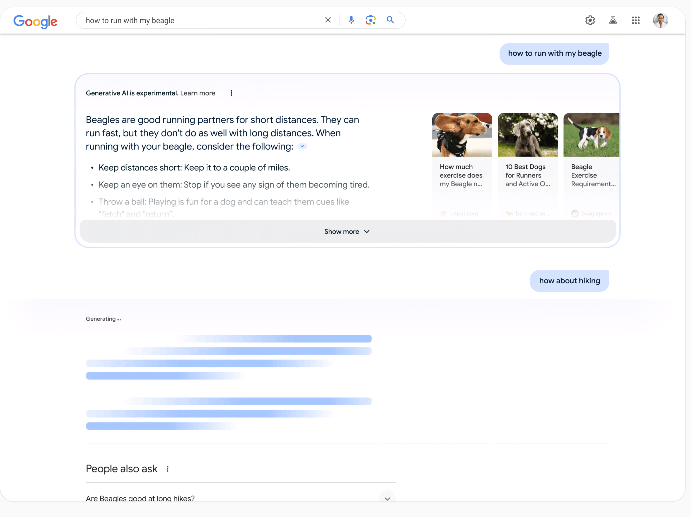Click the magnifier search icon
This screenshot has width=691, height=517.
tap(390, 20)
